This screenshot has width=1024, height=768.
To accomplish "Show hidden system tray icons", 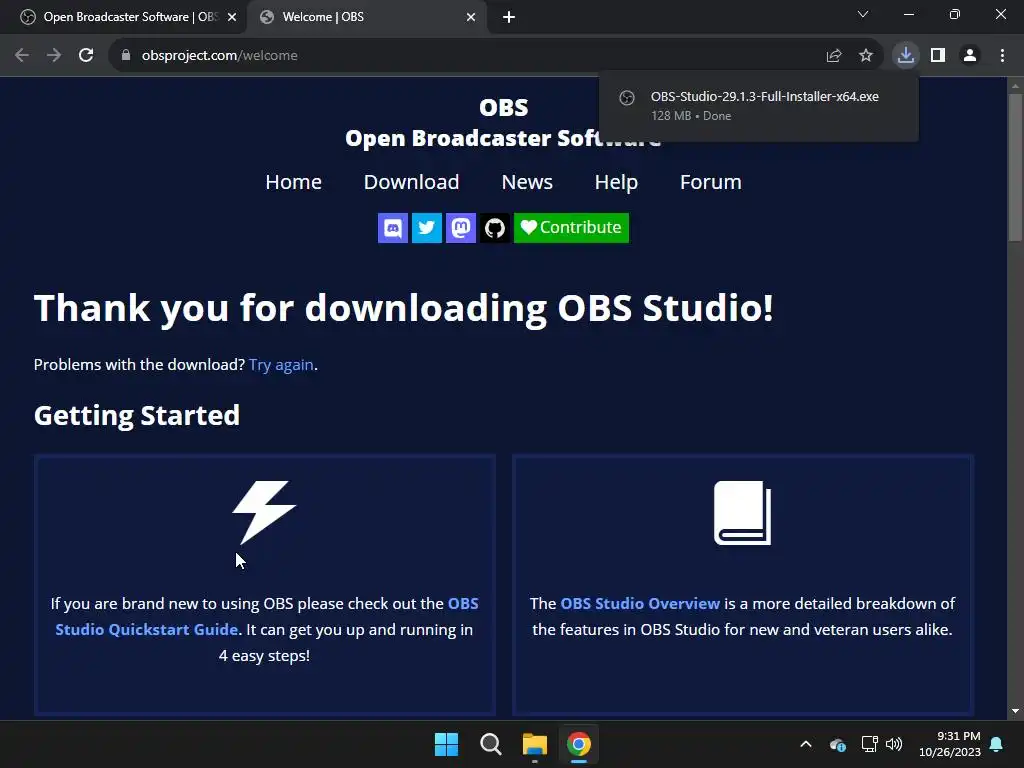I will tap(806, 744).
